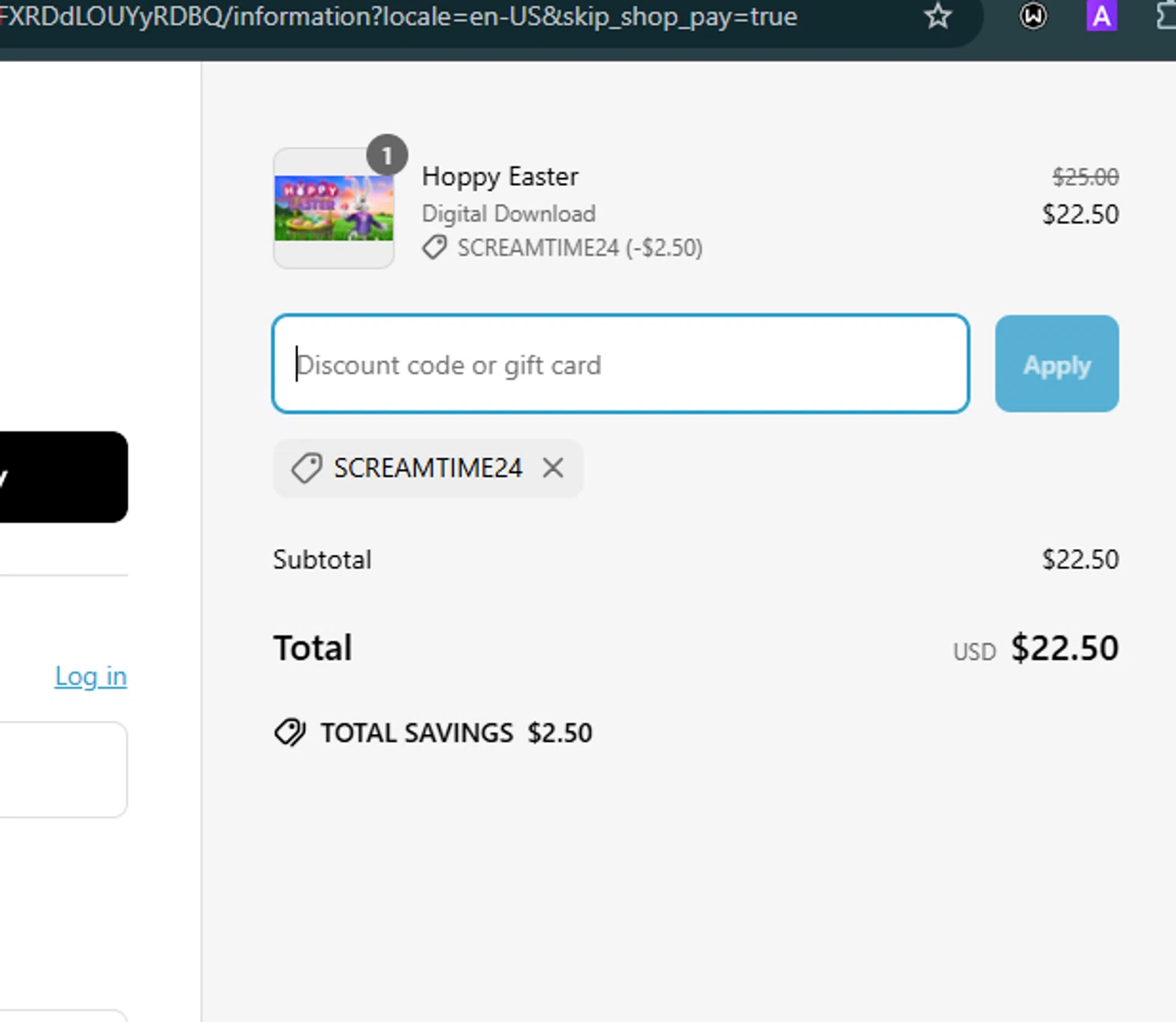The height and width of the screenshot is (1022, 1176).
Task: Click the tag icon in SCREAMTIME24 chip
Action: (x=307, y=468)
